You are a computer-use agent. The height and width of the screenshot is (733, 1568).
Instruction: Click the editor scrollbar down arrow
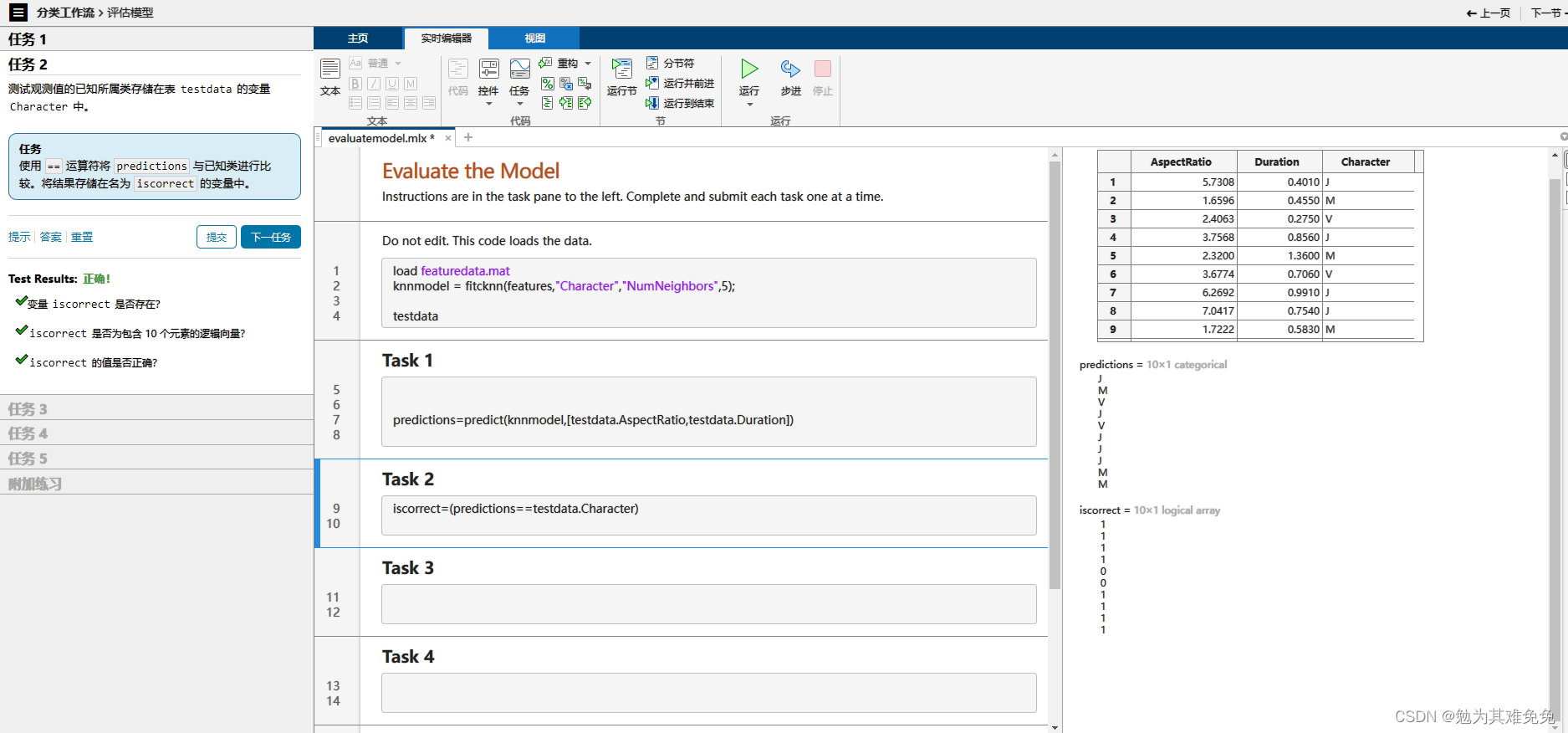(x=1055, y=727)
